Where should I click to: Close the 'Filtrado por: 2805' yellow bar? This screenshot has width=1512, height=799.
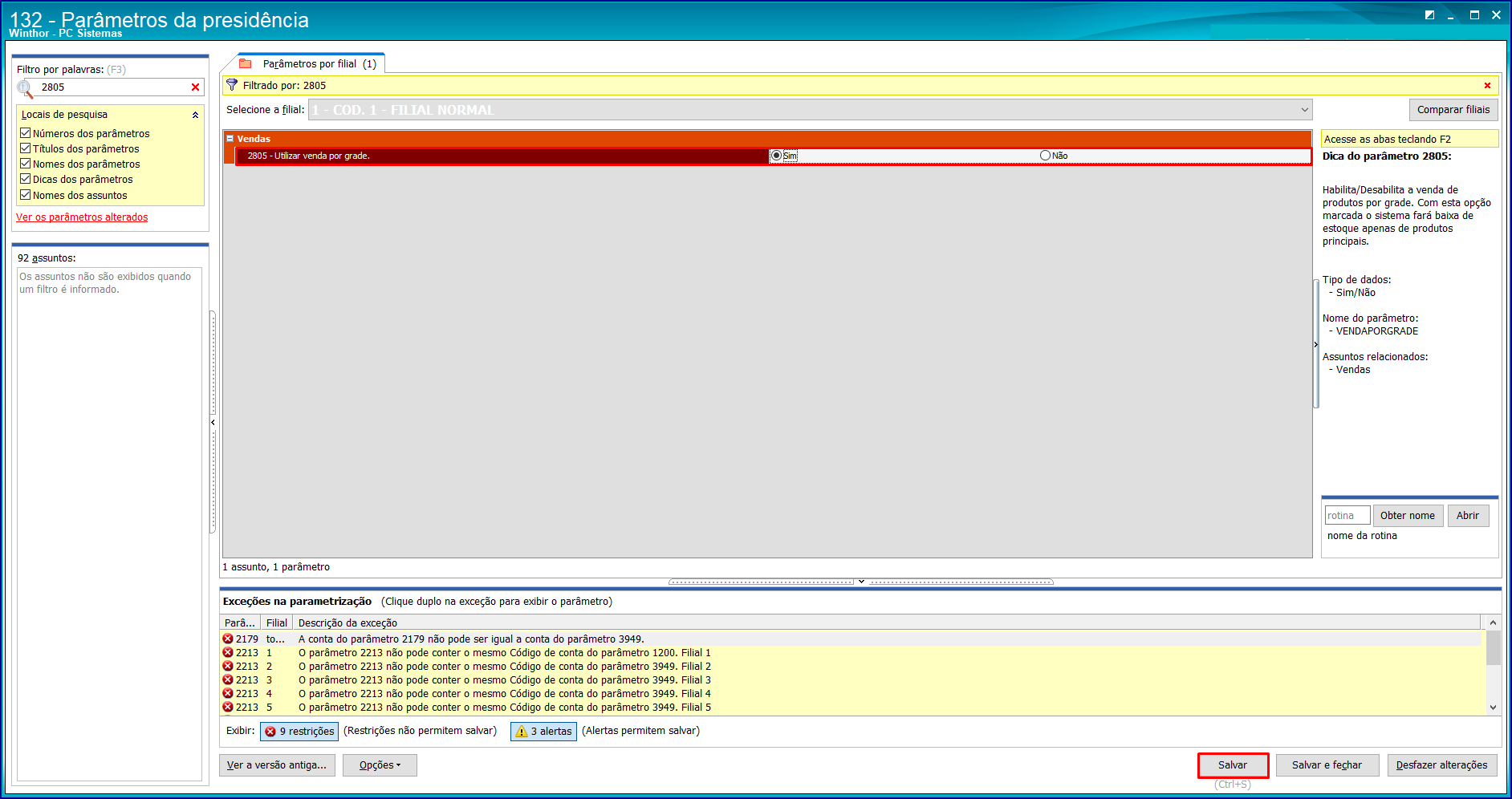1487,86
